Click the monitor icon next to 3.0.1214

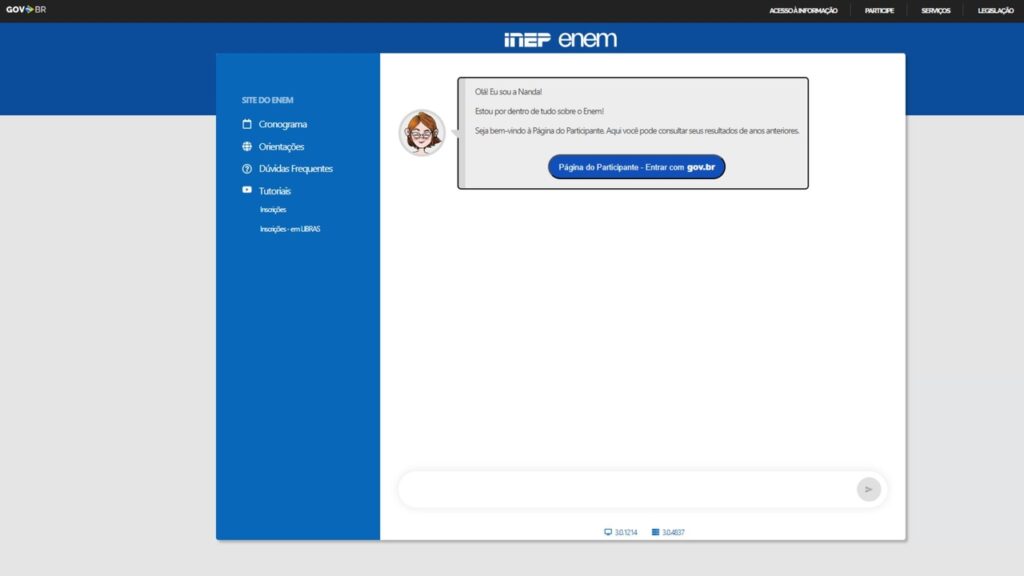pos(608,532)
